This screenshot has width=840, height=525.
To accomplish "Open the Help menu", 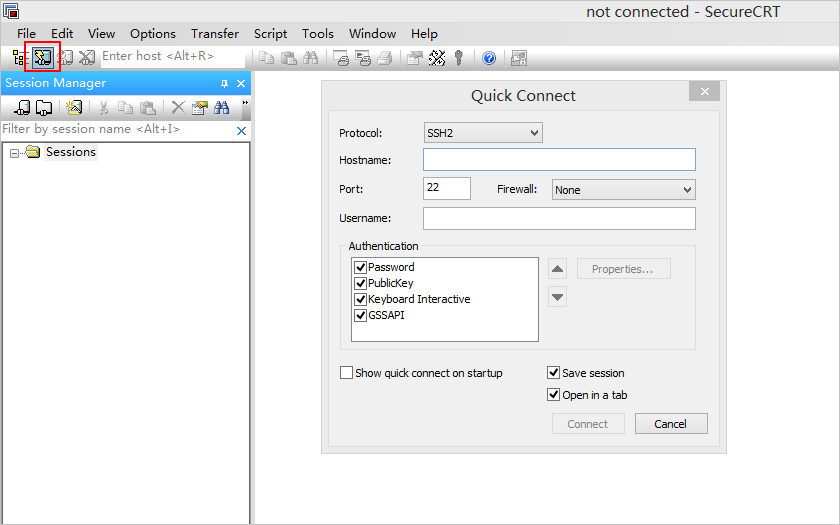I will click(x=424, y=34).
